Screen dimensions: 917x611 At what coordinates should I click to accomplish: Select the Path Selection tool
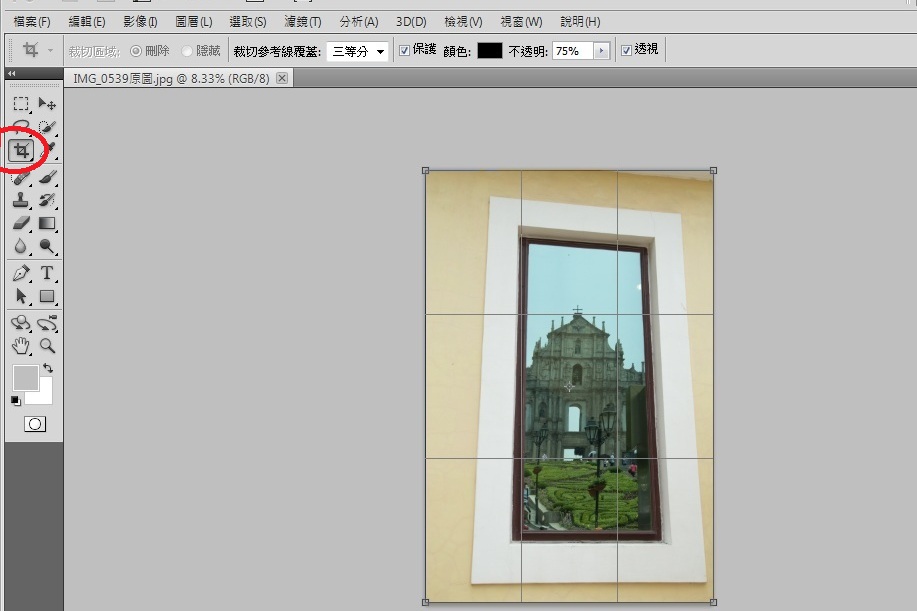21,296
